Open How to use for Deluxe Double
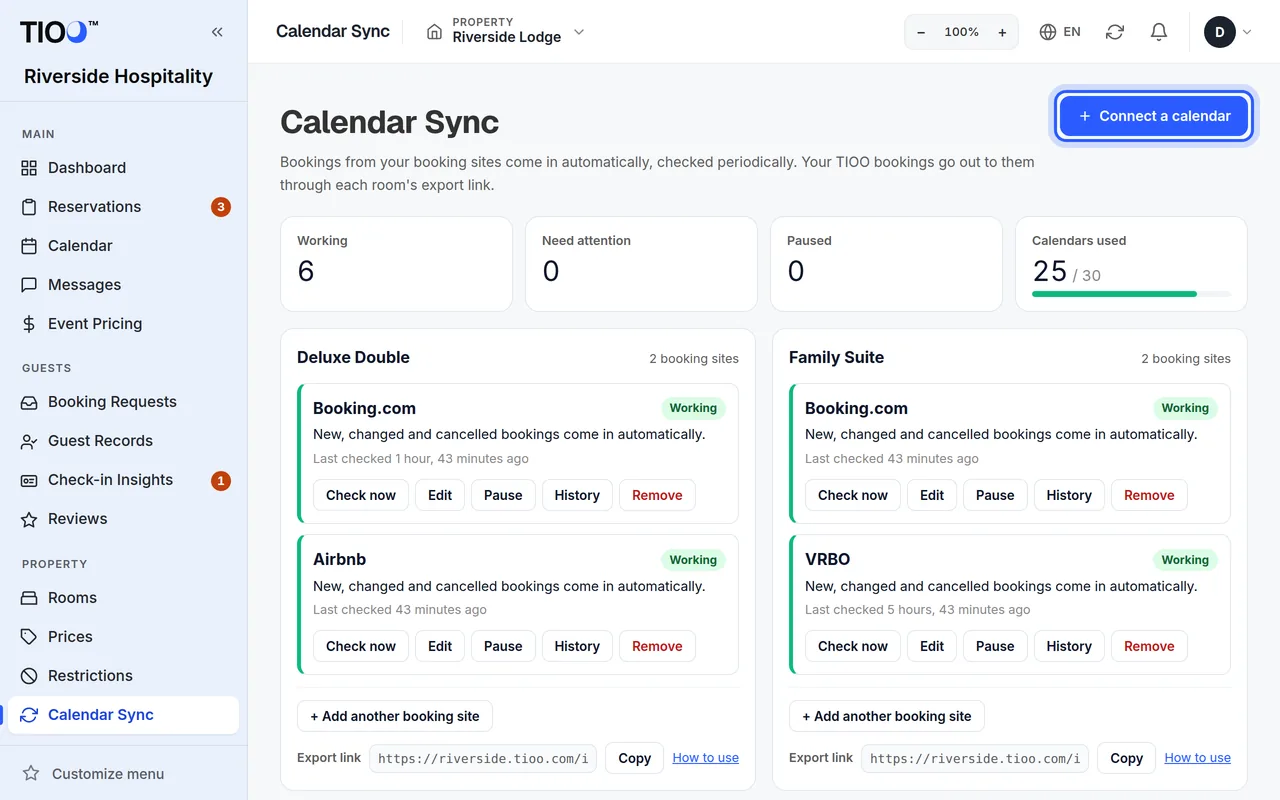The width and height of the screenshot is (1280, 800). (x=706, y=758)
